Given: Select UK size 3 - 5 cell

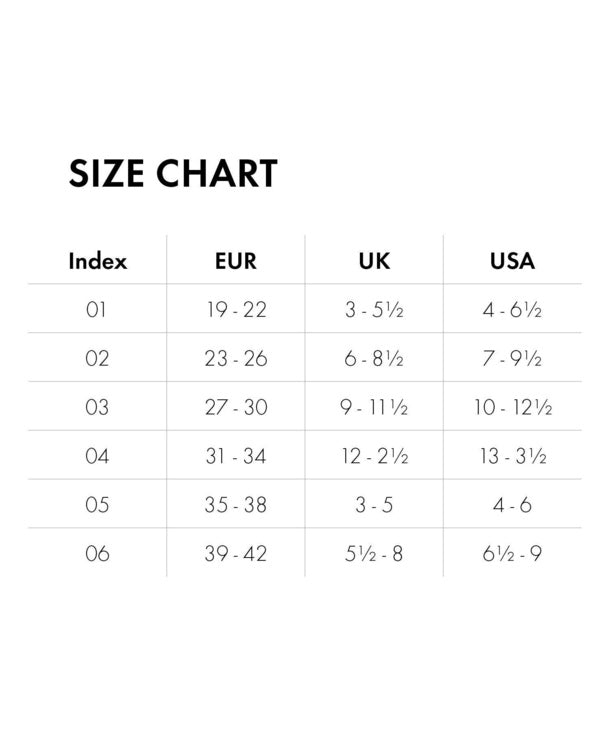Looking at the screenshot, I should pos(374,505).
